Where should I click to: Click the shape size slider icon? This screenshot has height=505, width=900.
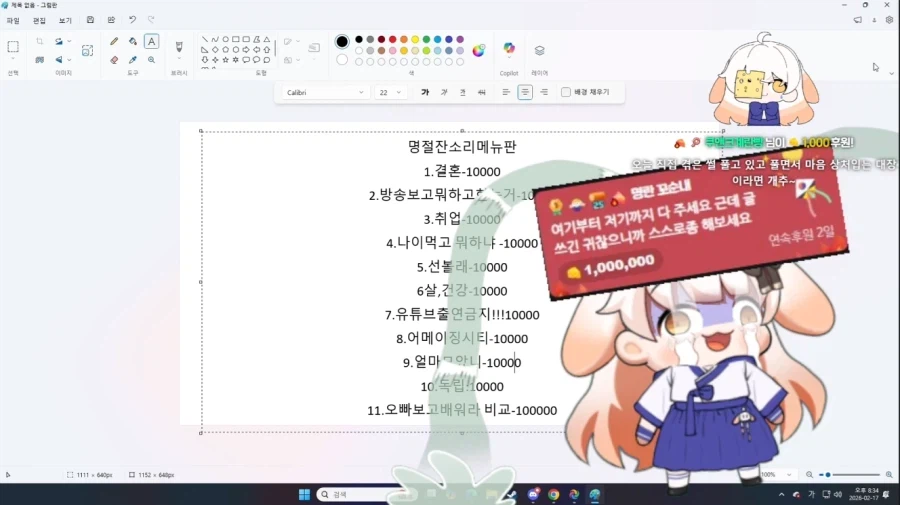(x=314, y=48)
